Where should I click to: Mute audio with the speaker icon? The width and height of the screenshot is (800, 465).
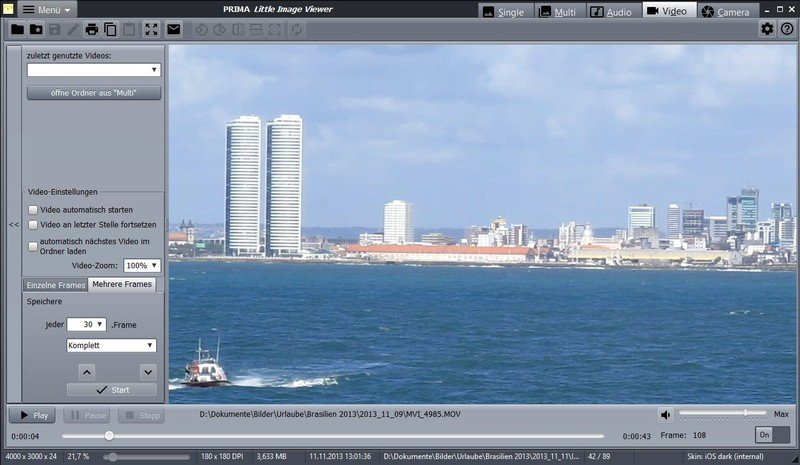coord(666,415)
